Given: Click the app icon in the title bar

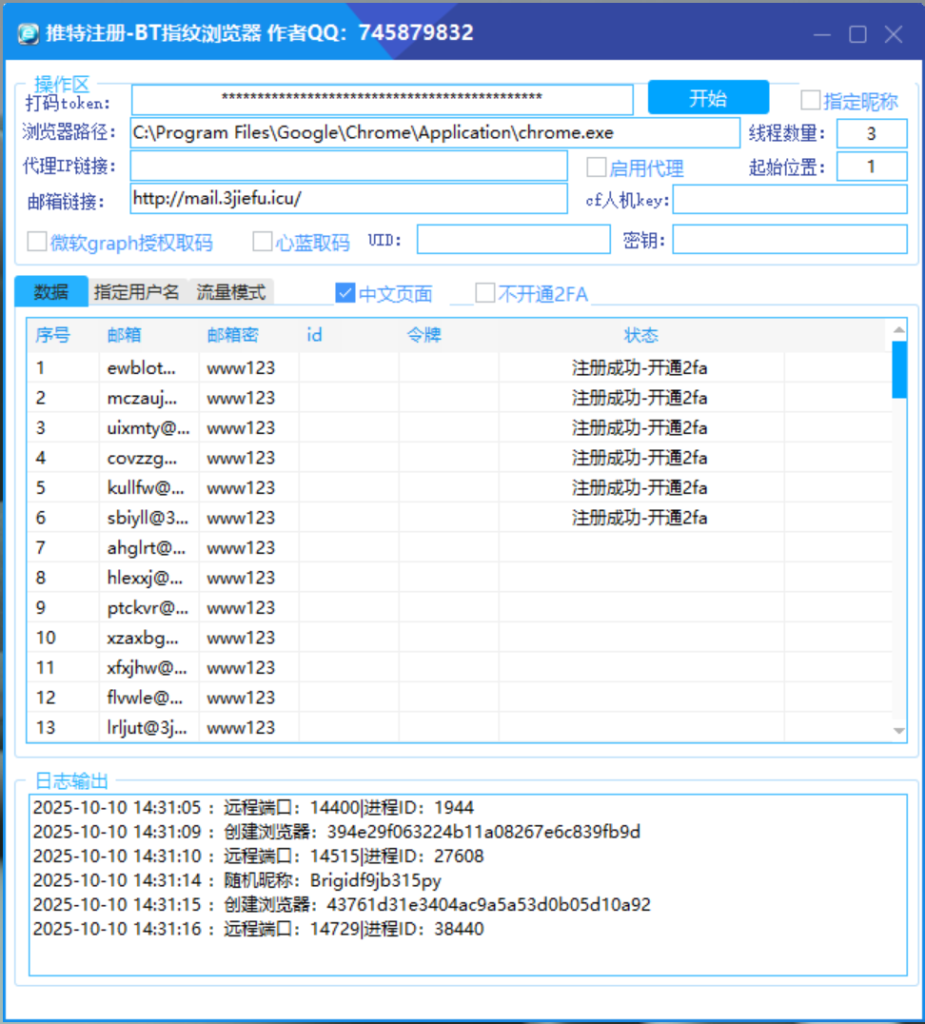Looking at the screenshot, I should point(27,32).
